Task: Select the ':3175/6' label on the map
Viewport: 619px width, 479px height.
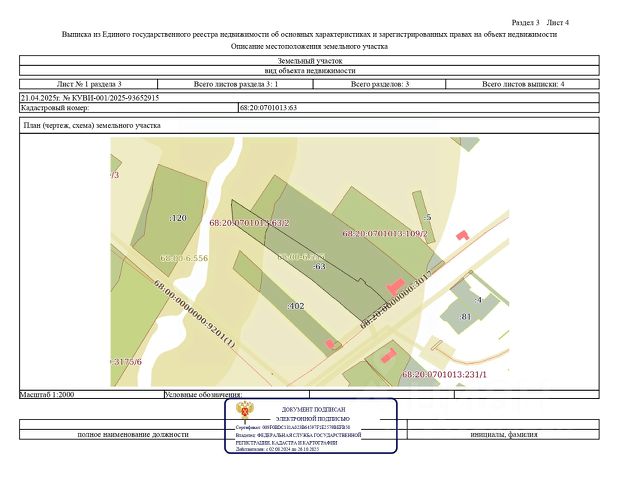Action: (x=126, y=362)
